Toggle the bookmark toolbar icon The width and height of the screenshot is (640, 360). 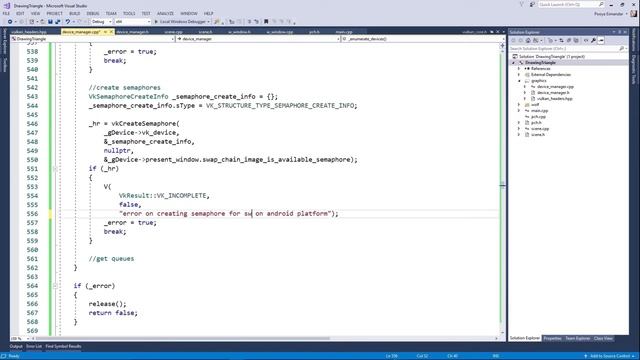pyautogui.click(x=266, y=22)
